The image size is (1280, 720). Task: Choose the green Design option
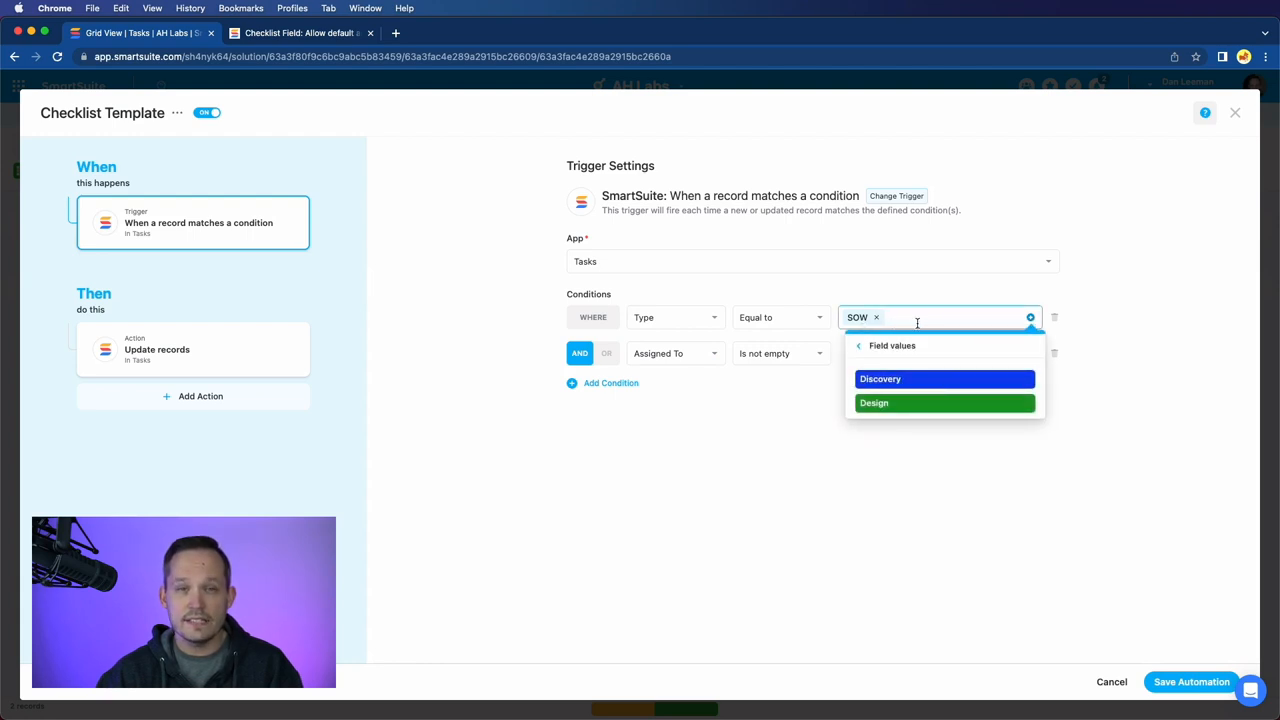945,403
